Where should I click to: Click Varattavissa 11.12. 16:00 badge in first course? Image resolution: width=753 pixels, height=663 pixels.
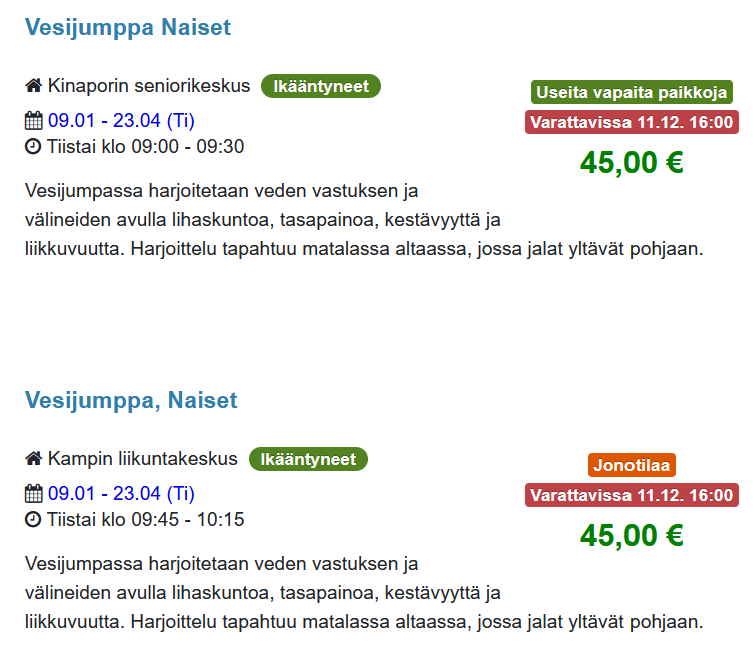click(x=632, y=122)
